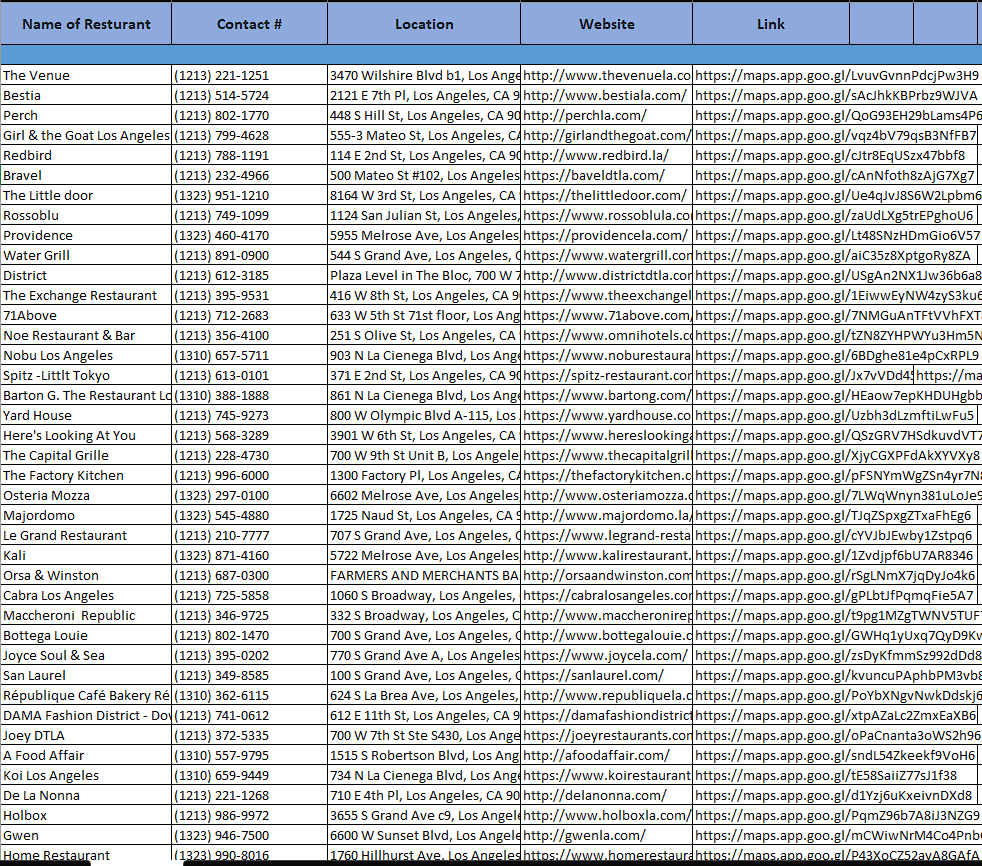This screenshot has height=866, width=982.
Task: Select "Cabra Los Angeles" name cell
Action: tap(86, 596)
